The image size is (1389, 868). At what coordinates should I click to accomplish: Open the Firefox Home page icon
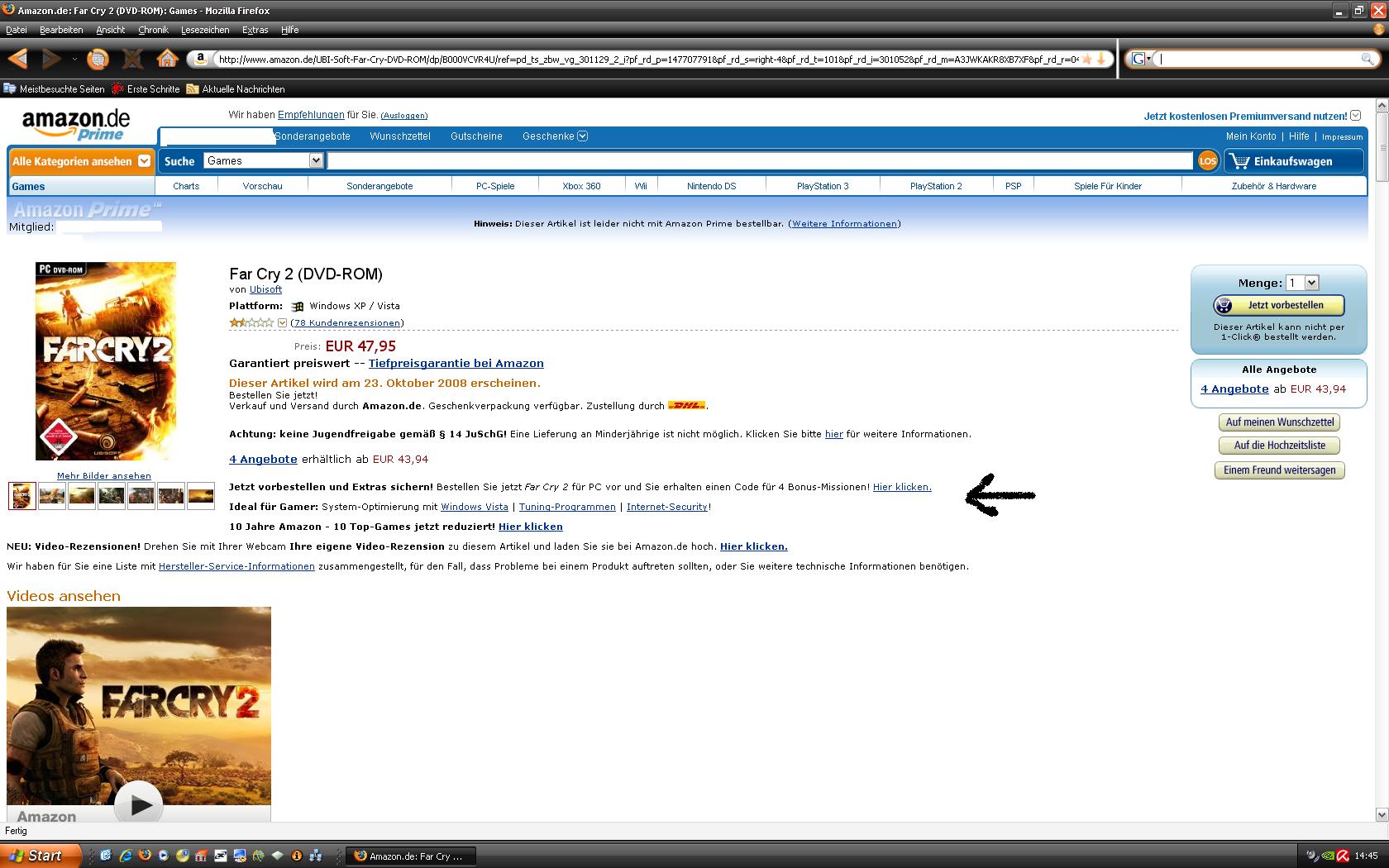(x=167, y=59)
